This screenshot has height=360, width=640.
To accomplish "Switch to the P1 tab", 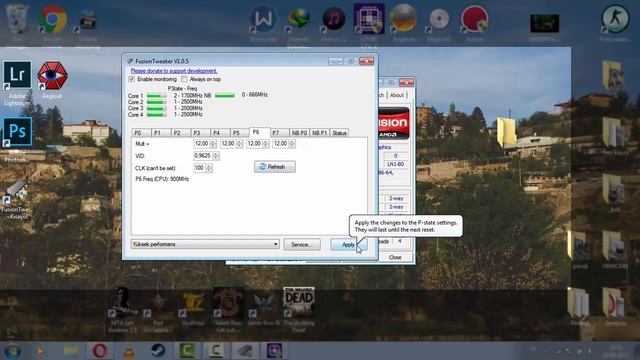I will 160,133.
